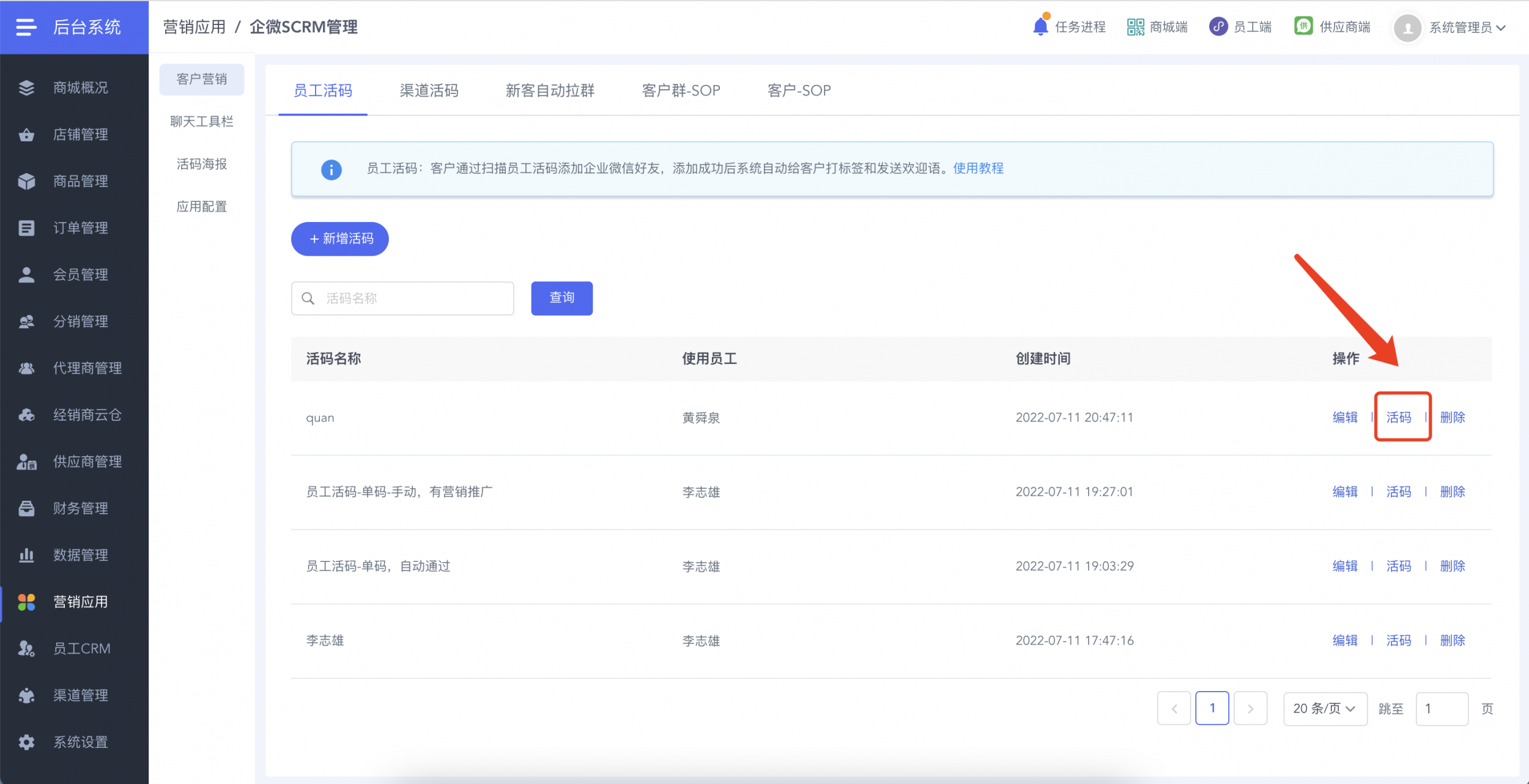
Task: Open the 20 条/页 page size dropdown
Action: [1325, 708]
